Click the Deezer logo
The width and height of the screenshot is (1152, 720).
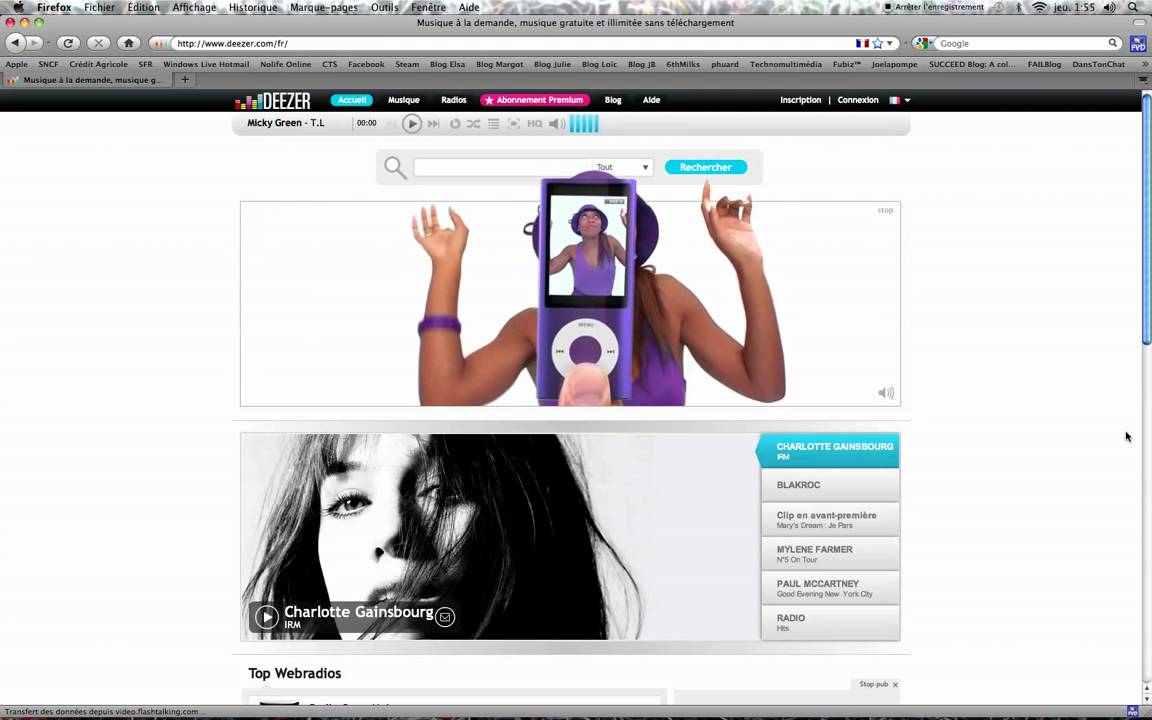tap(273, 101)
